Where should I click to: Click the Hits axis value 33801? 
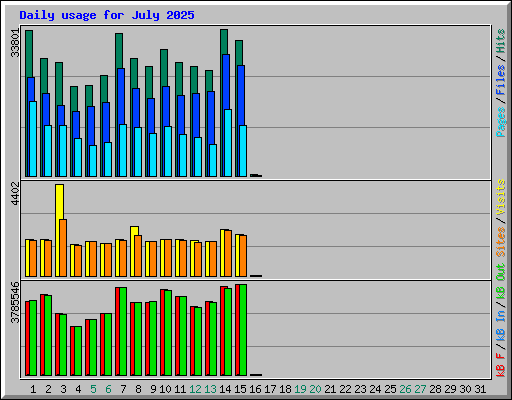[x=15, y=43]
